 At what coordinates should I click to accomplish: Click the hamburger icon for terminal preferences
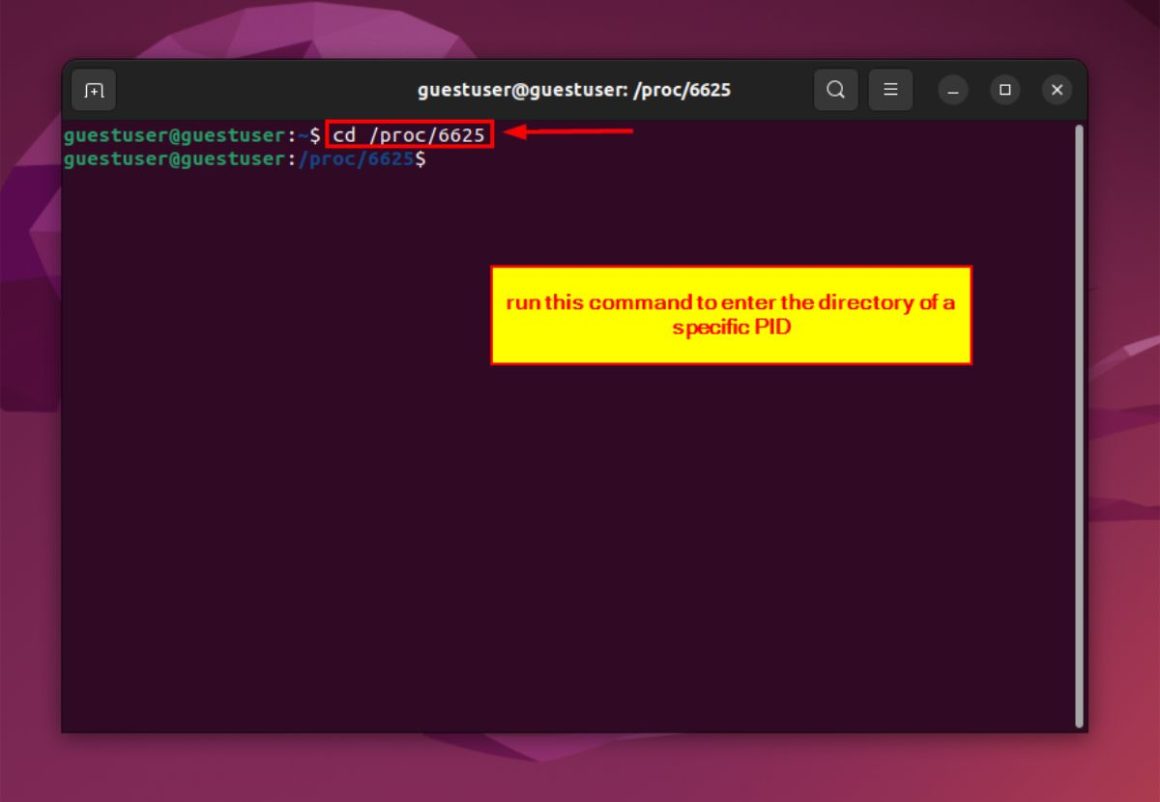pyautogui.click(x=890, y=89)
